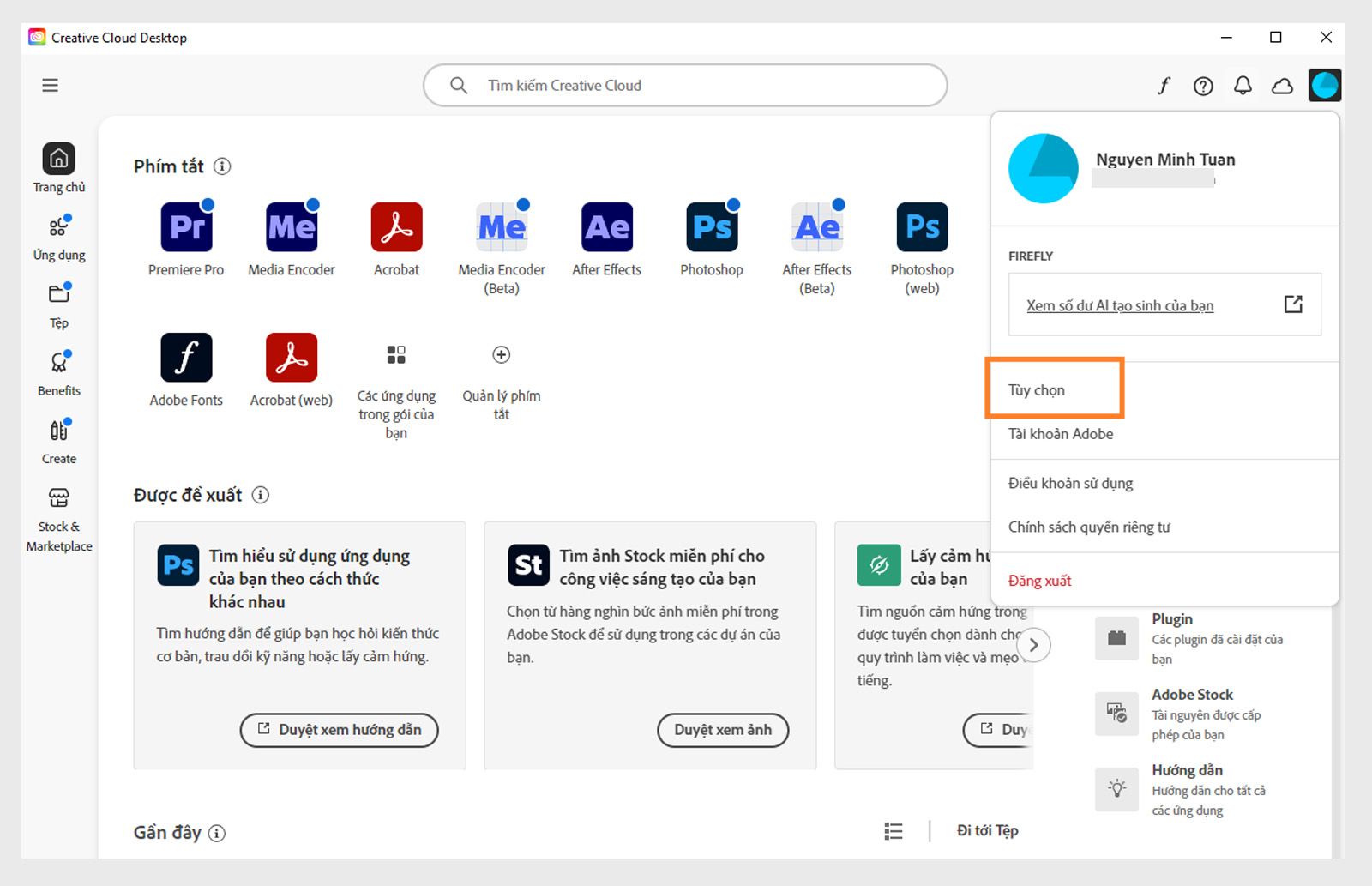Click the right arrow to see more cards
Screen dimensions: 1372x886
point(1034,644)
